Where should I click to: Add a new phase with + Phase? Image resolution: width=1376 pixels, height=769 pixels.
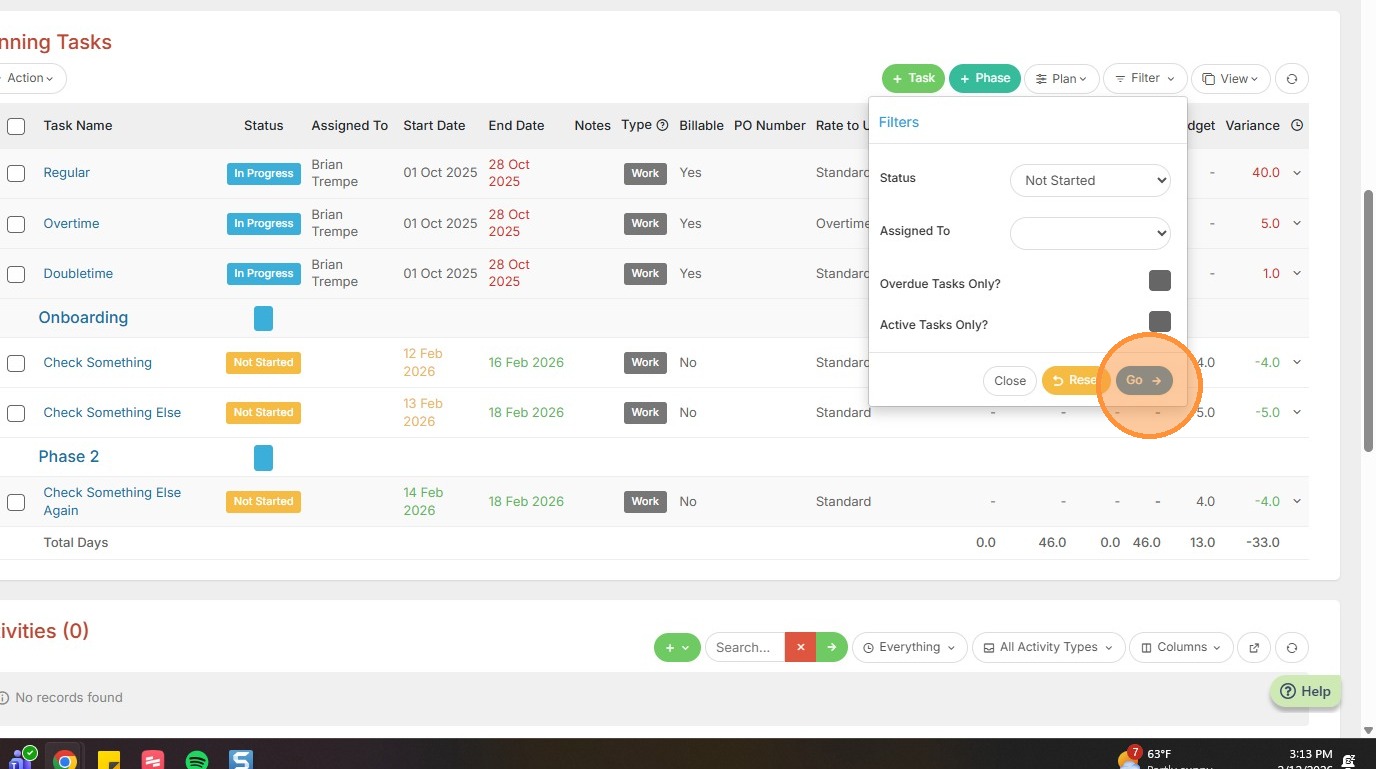pos(985,78)
